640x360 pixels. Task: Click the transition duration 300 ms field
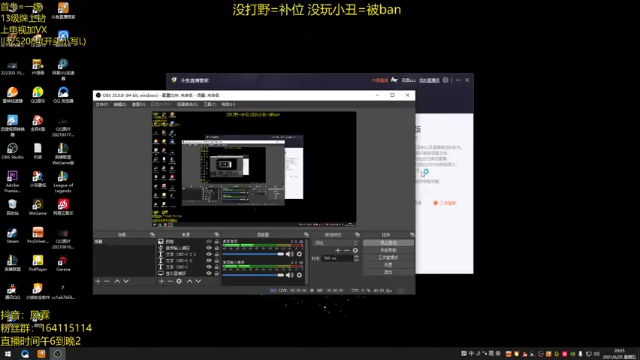[338, 258]
